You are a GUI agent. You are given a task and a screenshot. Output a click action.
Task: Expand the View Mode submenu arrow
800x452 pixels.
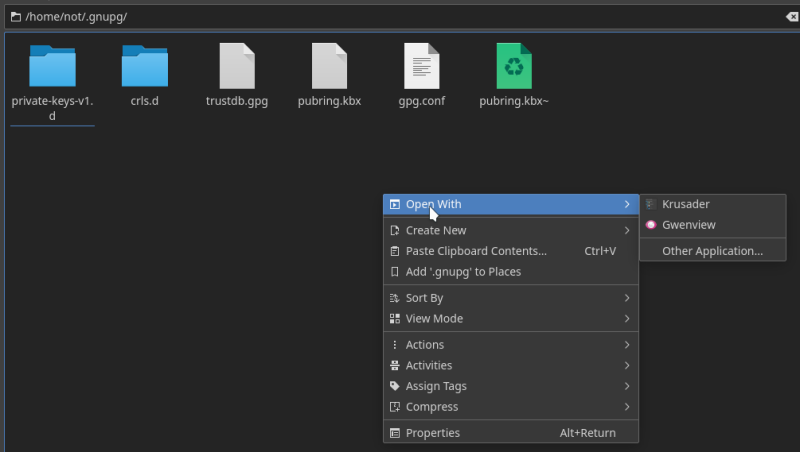627,319
